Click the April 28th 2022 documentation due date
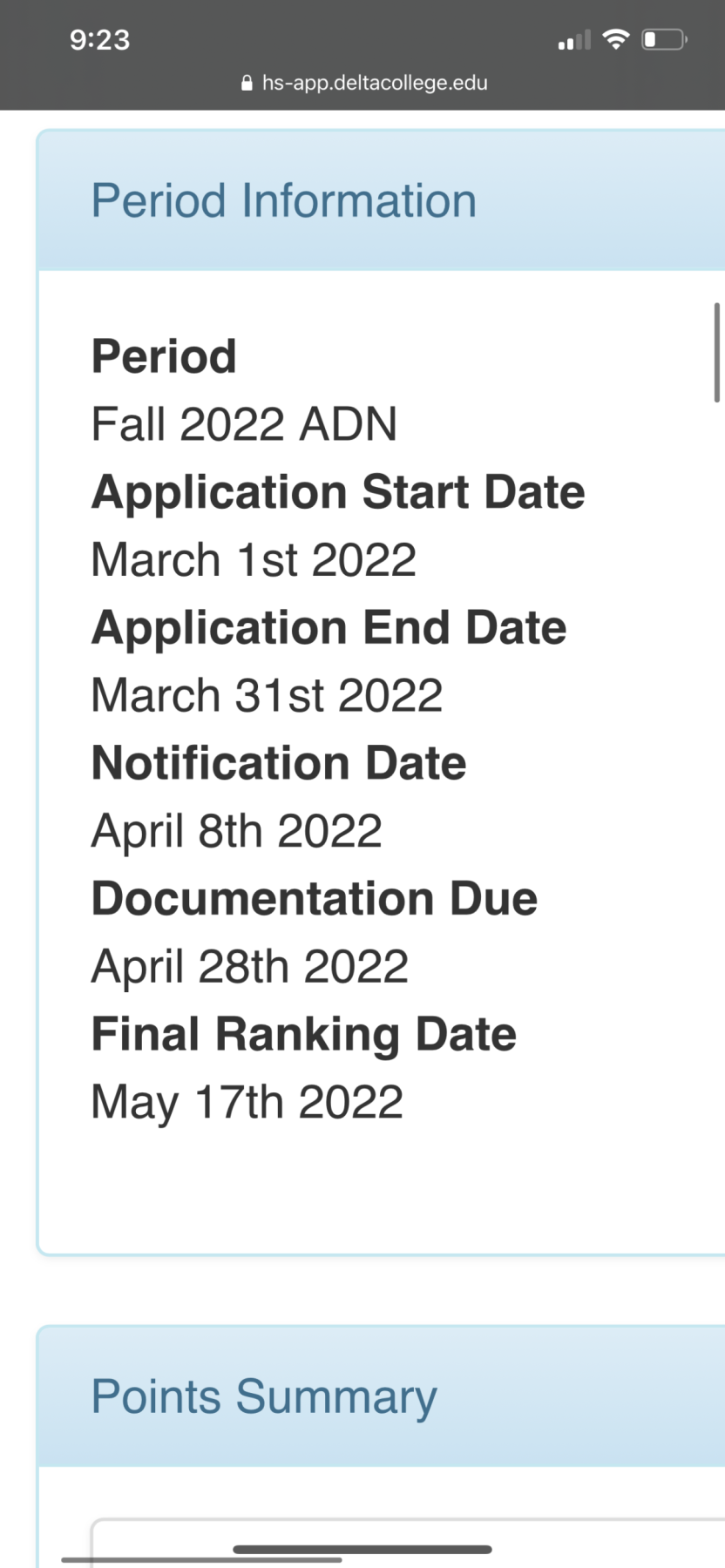Viewport: 725px width, 1568px height. point(250,967)
